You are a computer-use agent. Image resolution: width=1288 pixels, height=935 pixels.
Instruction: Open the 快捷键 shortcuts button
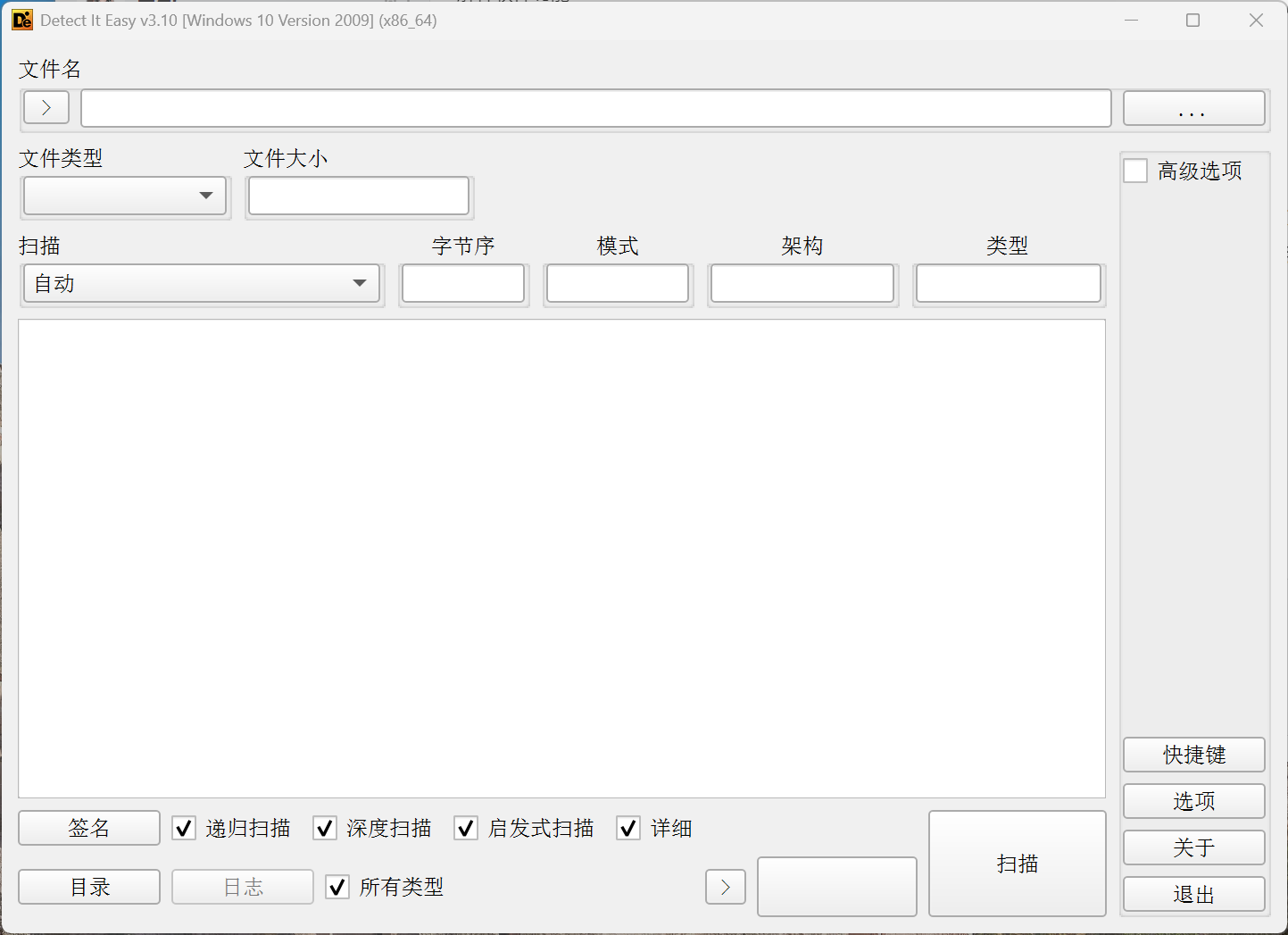pos(1194,755)
